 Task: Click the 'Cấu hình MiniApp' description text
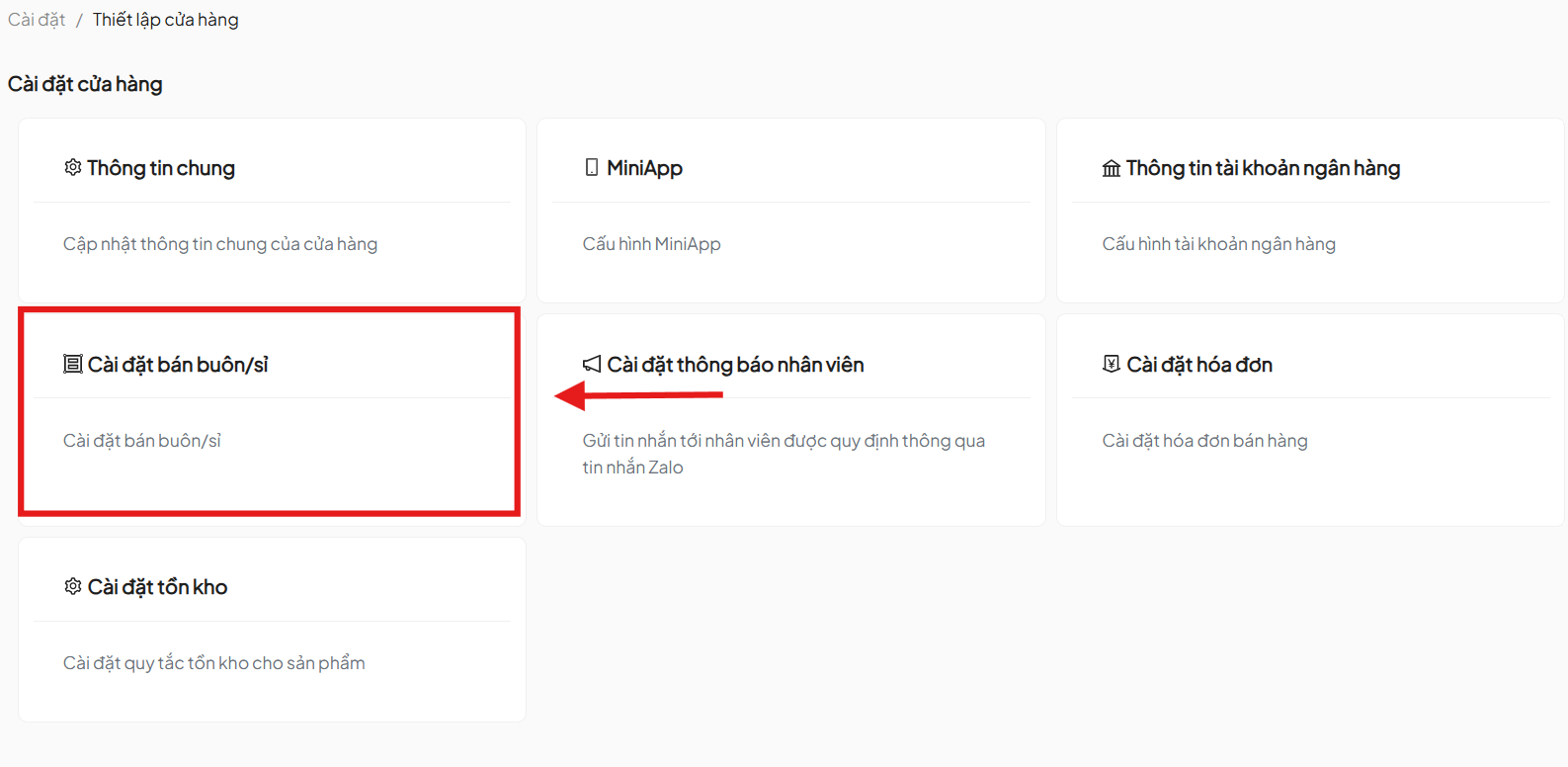click(651, 244)
